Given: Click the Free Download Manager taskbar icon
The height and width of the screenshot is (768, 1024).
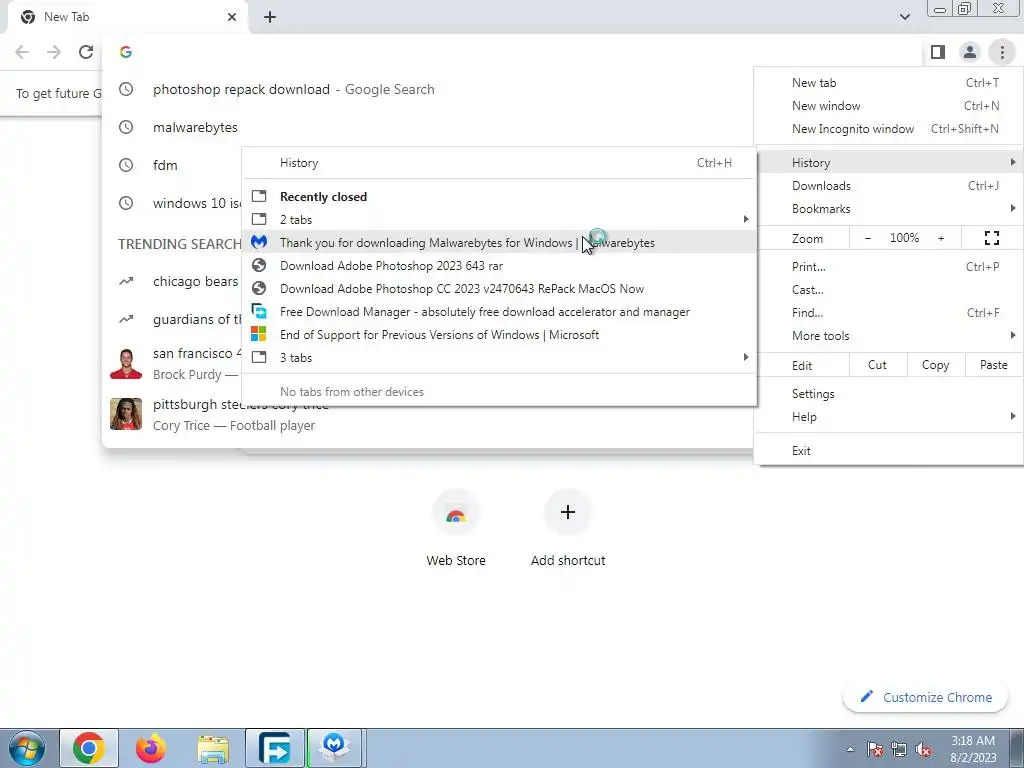Looking at the screenshot, I should pyautogui.click(x=275, y=748).
